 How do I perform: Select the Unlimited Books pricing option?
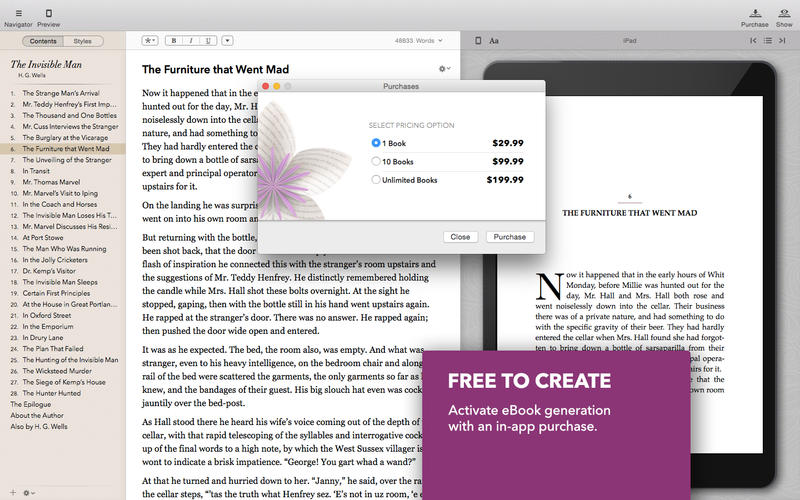(376, 180)
